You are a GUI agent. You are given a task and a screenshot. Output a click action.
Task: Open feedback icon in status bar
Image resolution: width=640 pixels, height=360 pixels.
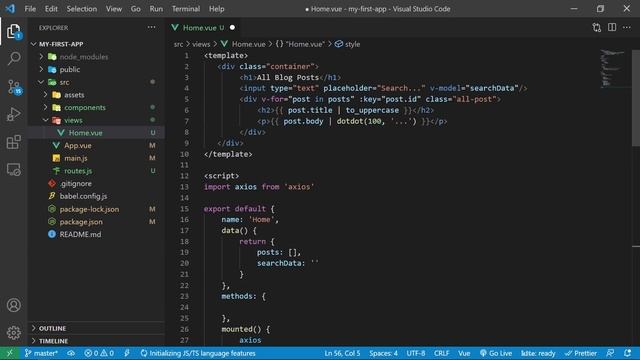tap(610, 353)
